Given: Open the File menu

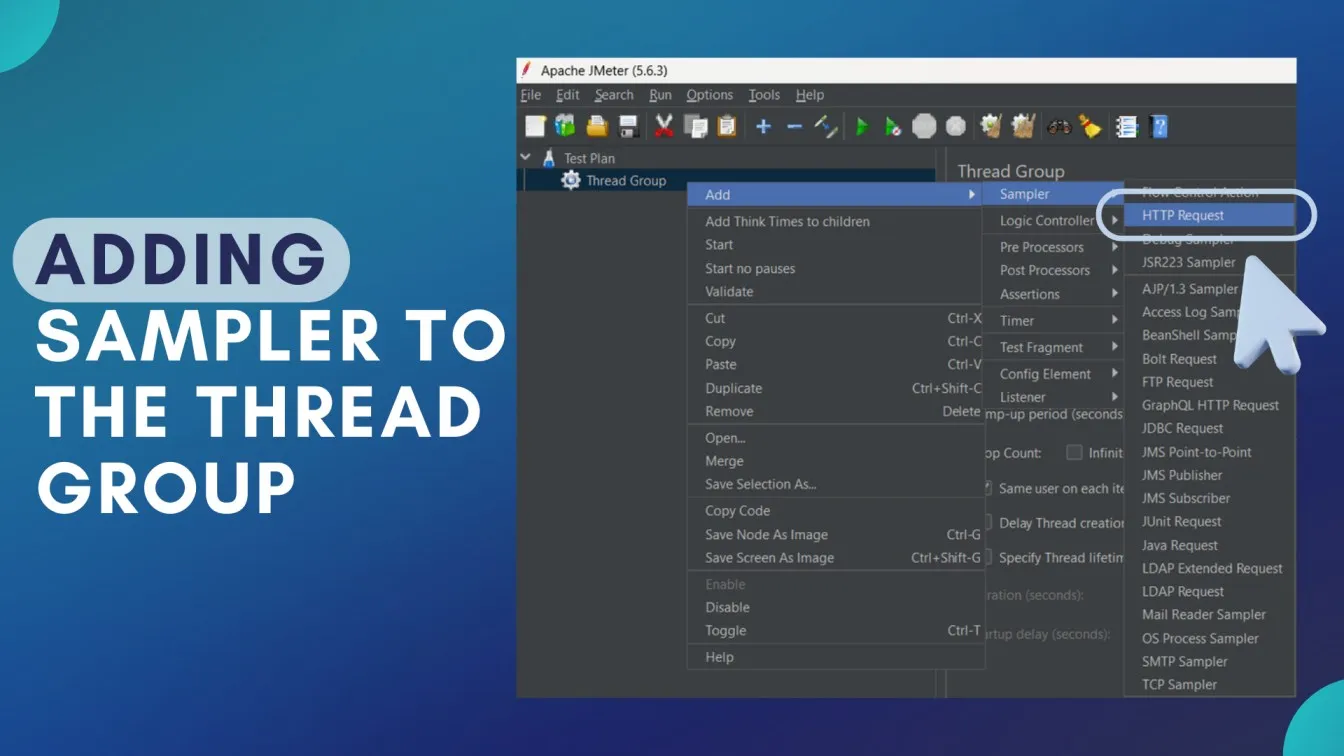Looking at the screenshot, I should (531, 95).
